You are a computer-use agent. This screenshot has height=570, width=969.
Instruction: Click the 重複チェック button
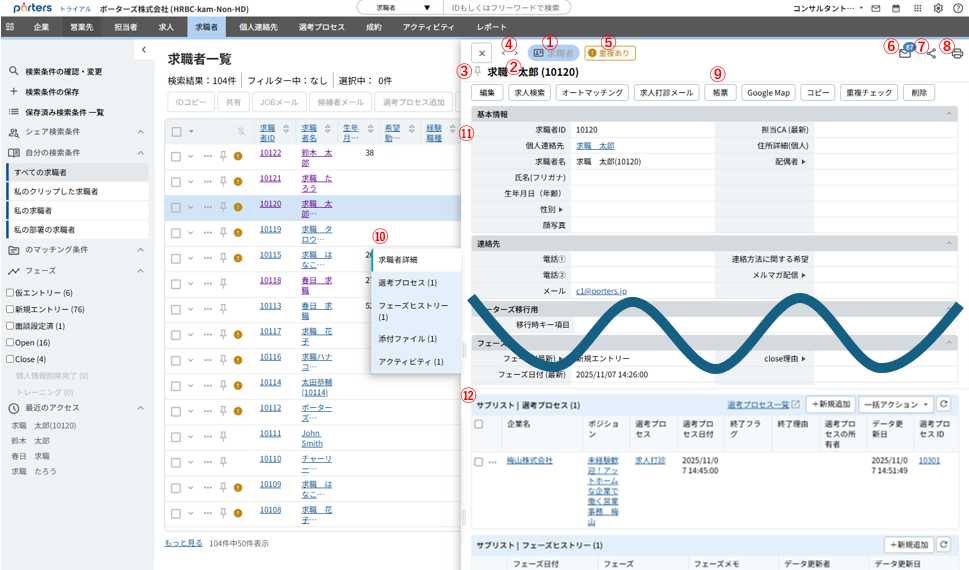[x=867, y=92]
